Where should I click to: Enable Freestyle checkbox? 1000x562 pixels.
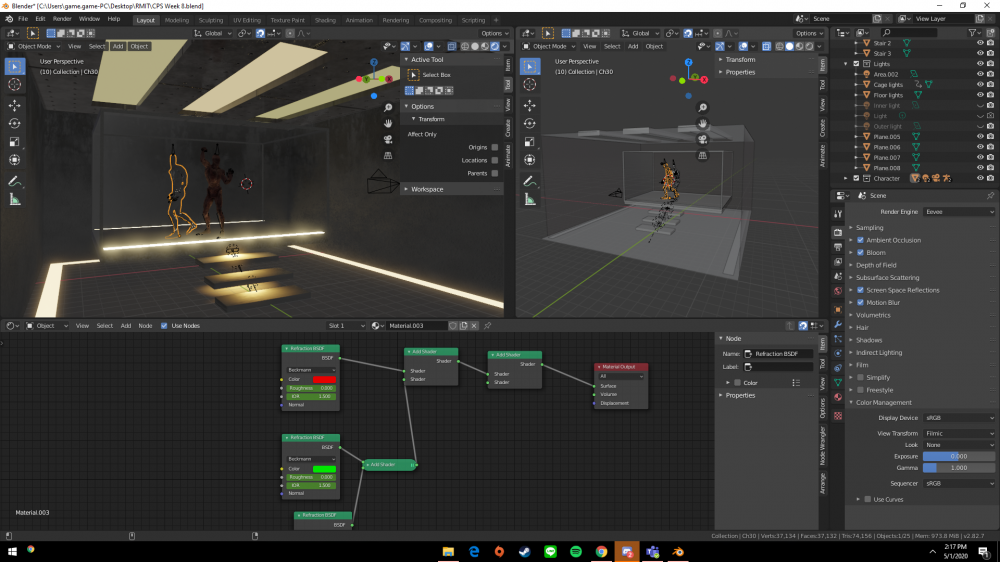[860, 390]
